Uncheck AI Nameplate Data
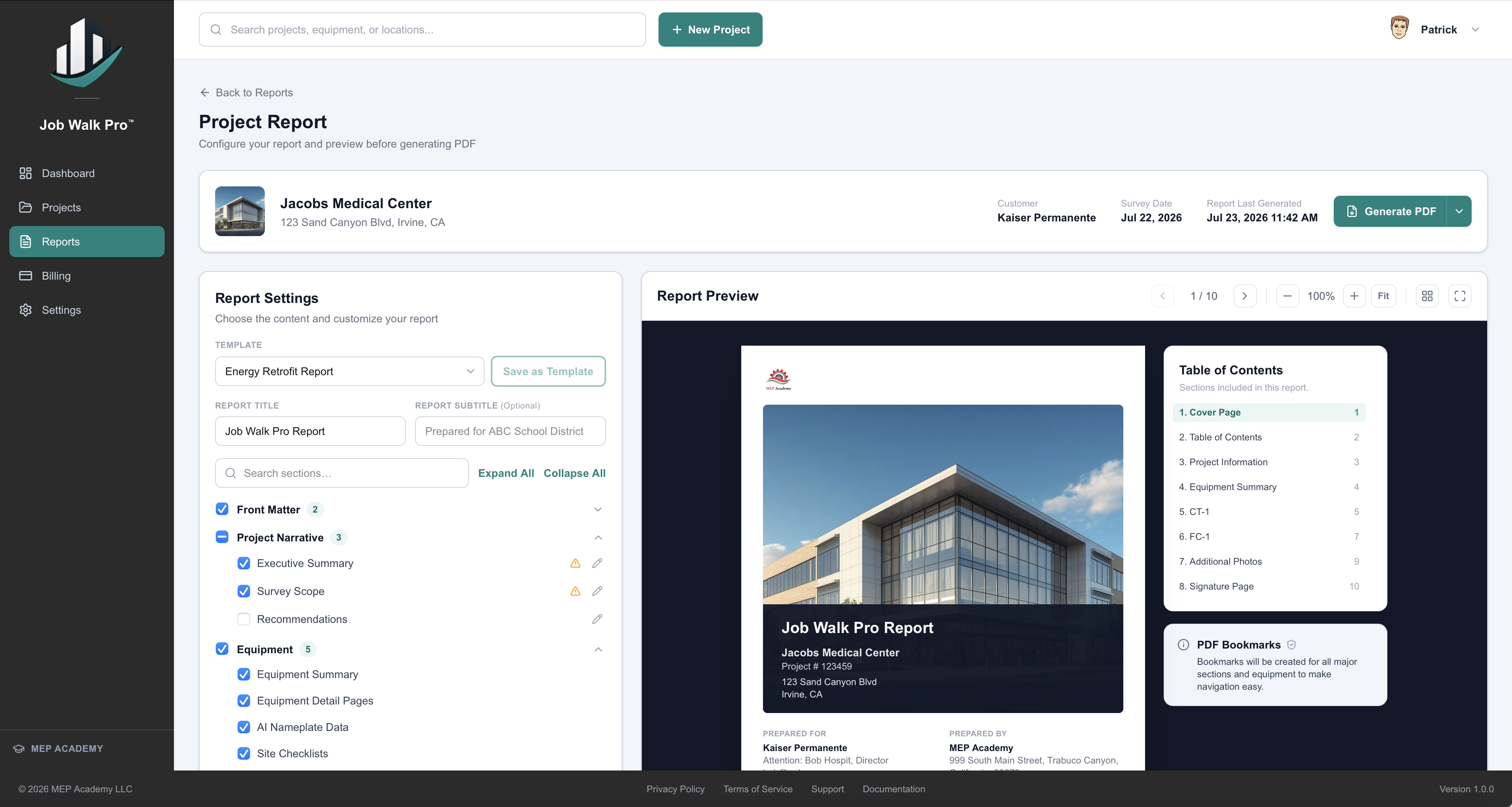This screenshot has height=807, width=1512. pyautogui.click(x=243, y=727)
